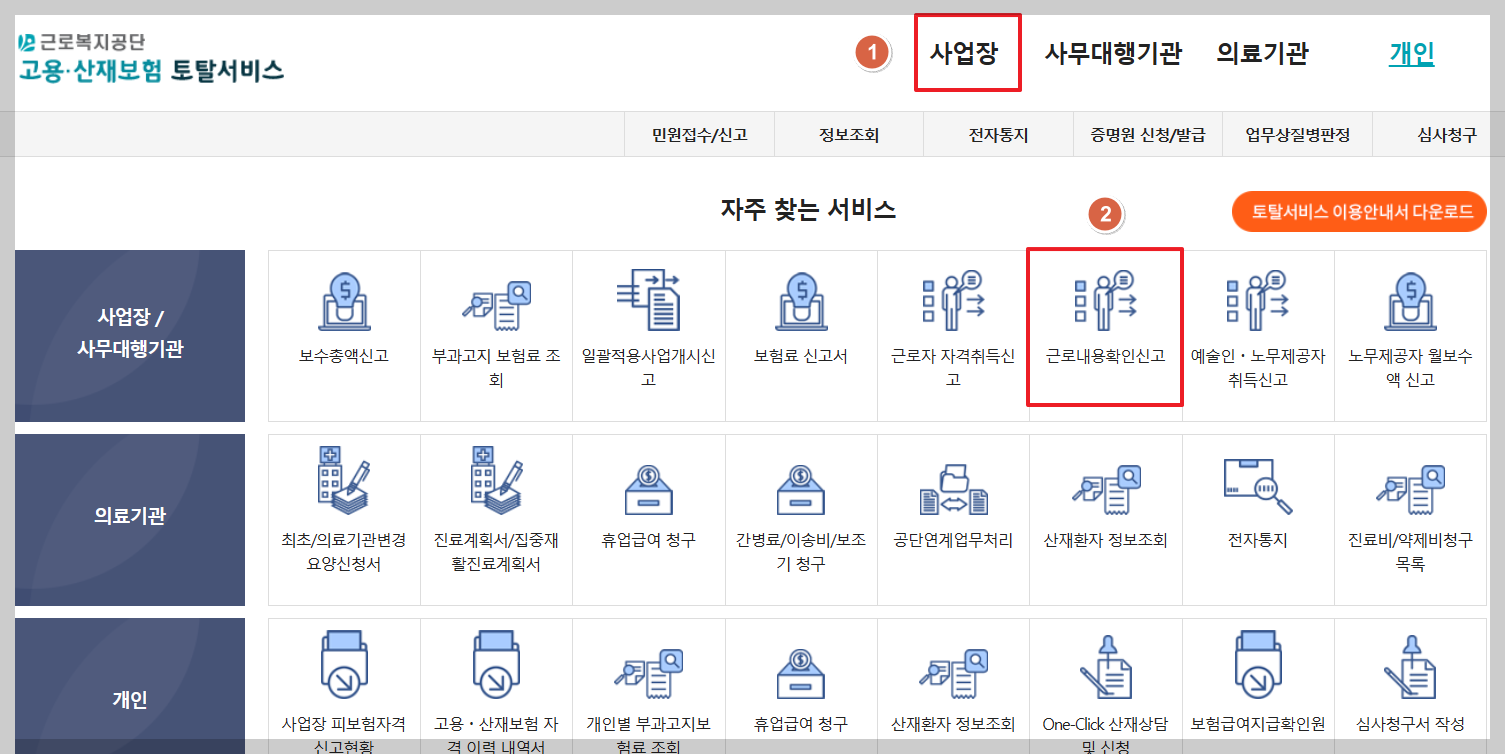Open the 개인 link at top right
This screenshot has width=1505, height=754.
point(1410,54)
